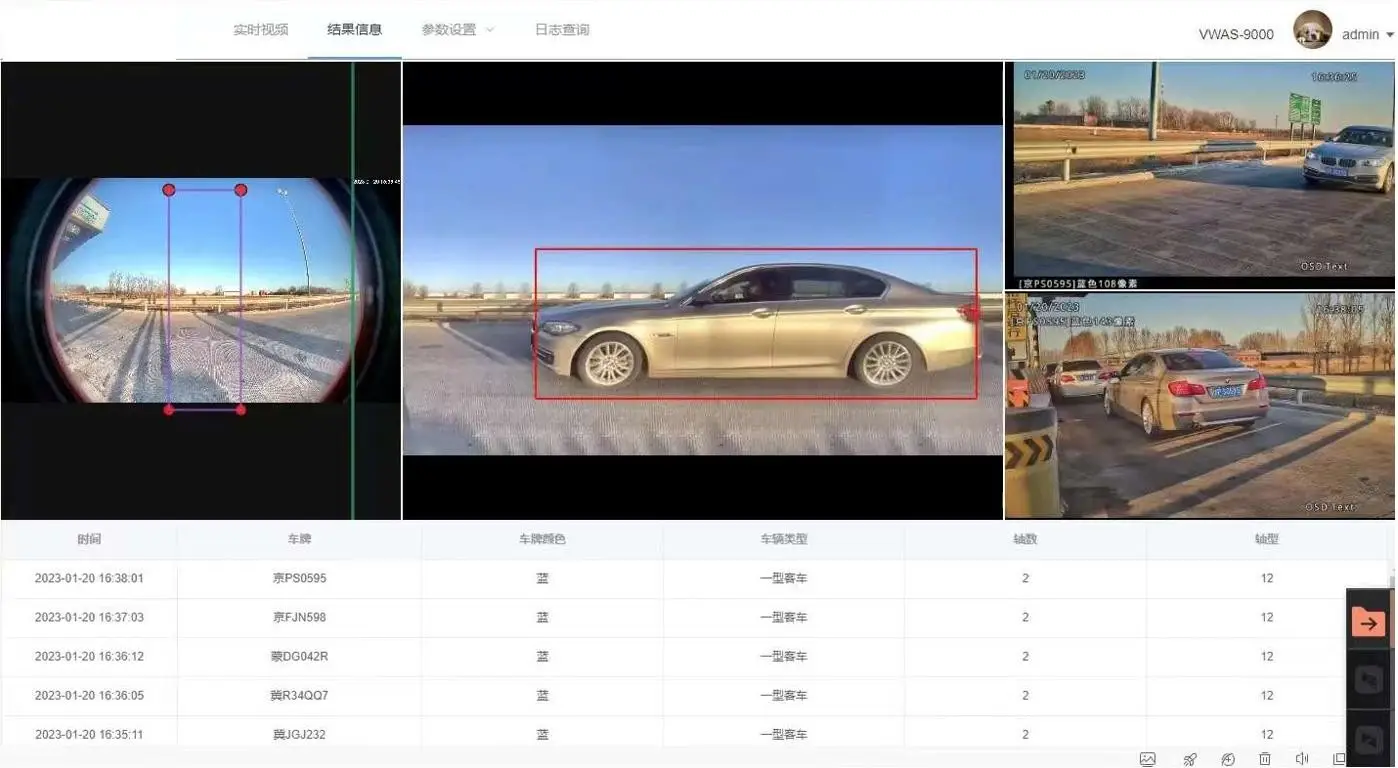The height and width of the screenshot is (768, 1398).
Task: Click the circular plus icon in bottom toolbar
Action: coord(1228,759)
